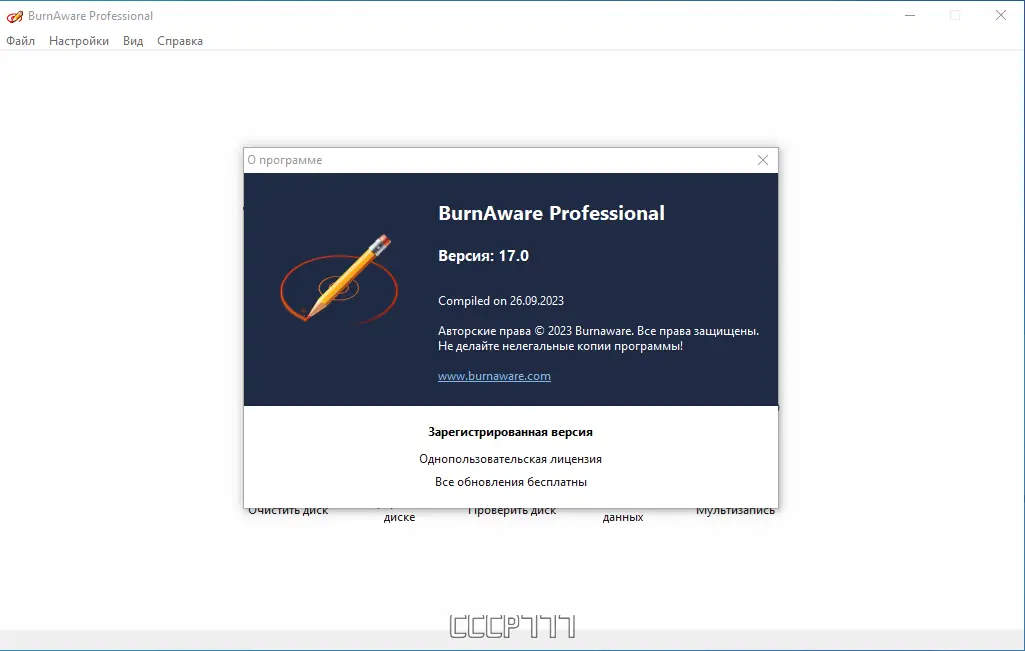This screenshot has width=1025, height=651.
Task: Click the О программе dialog title
Action: [x=284, y=160]
